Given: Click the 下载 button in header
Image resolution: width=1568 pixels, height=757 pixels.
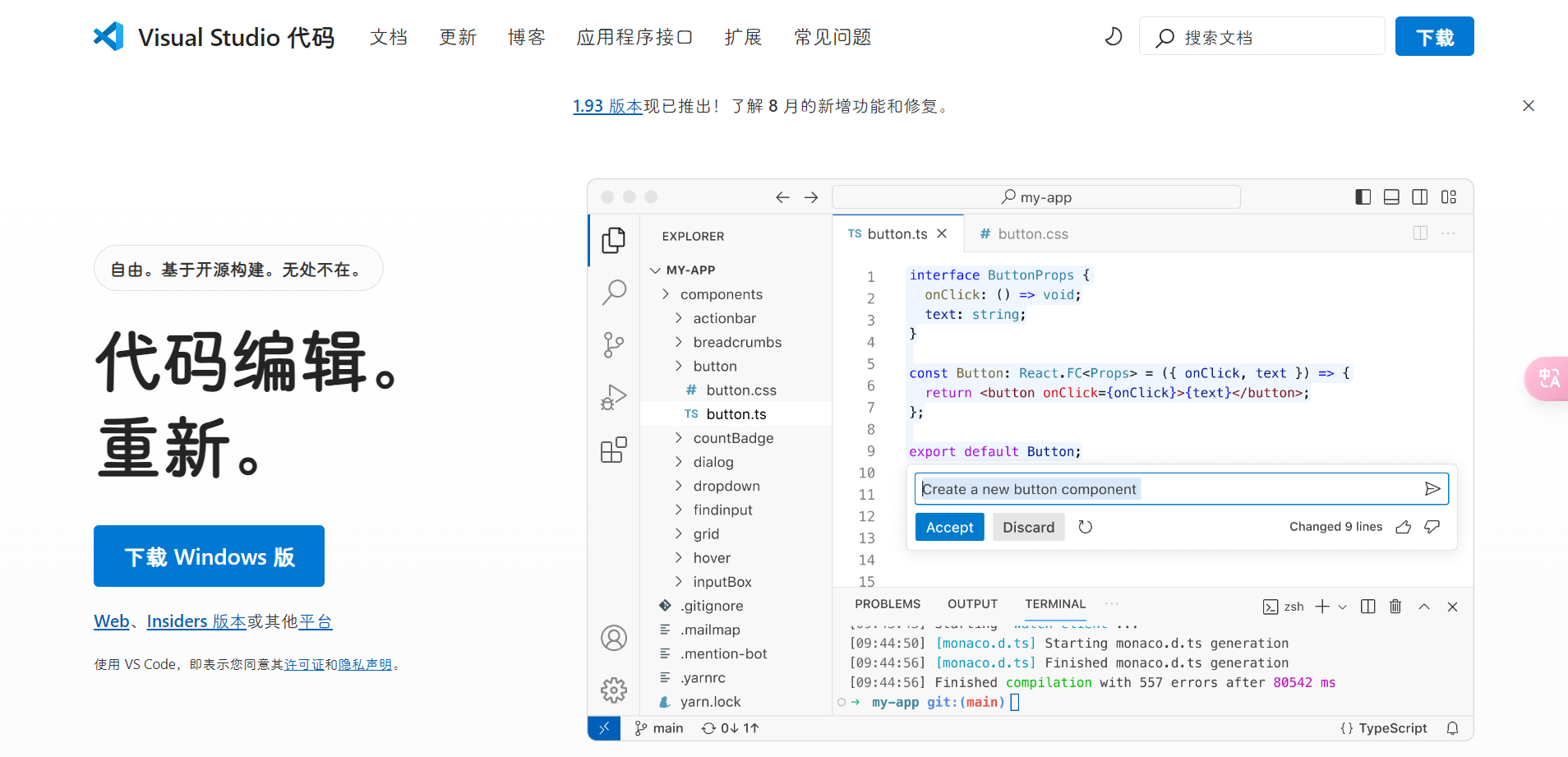Looking at the screenshot, I should [1435, 37].
